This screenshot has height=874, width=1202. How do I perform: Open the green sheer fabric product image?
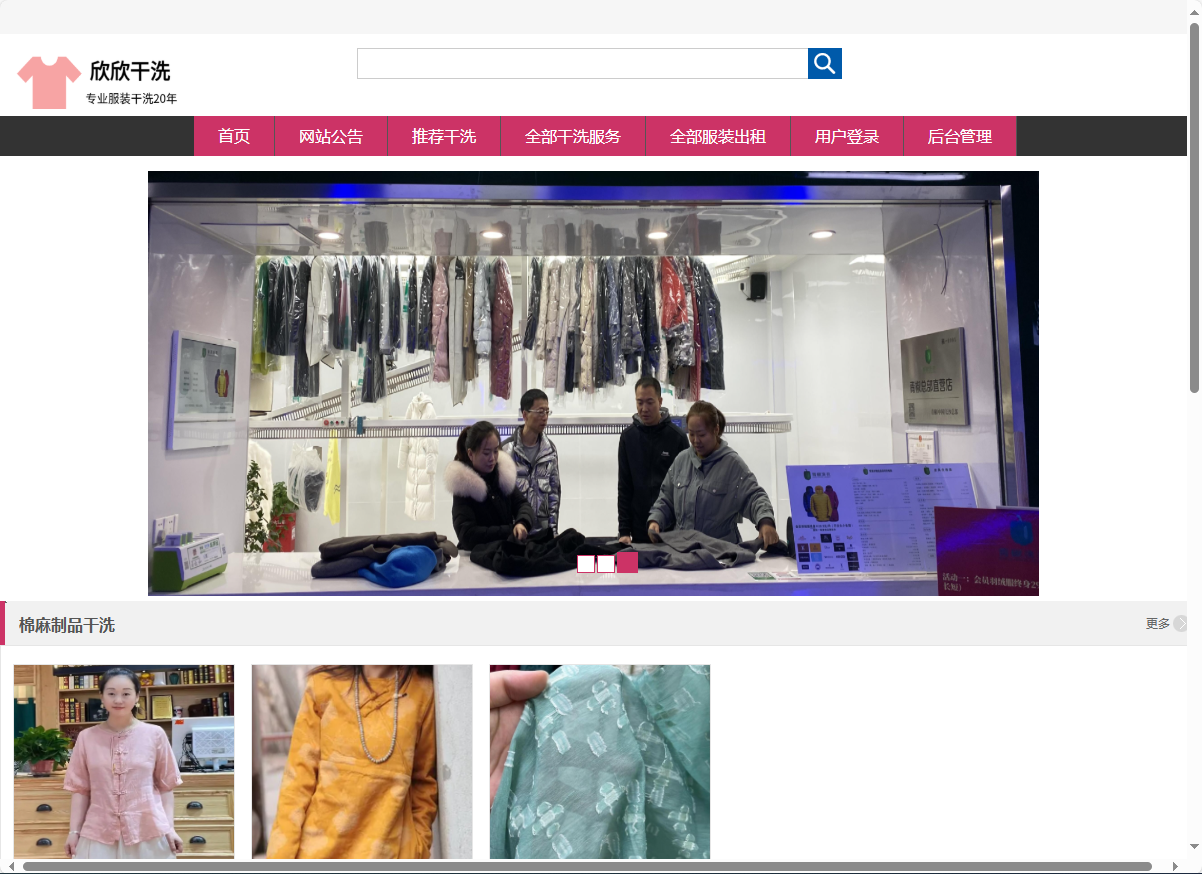click(600, 762)
